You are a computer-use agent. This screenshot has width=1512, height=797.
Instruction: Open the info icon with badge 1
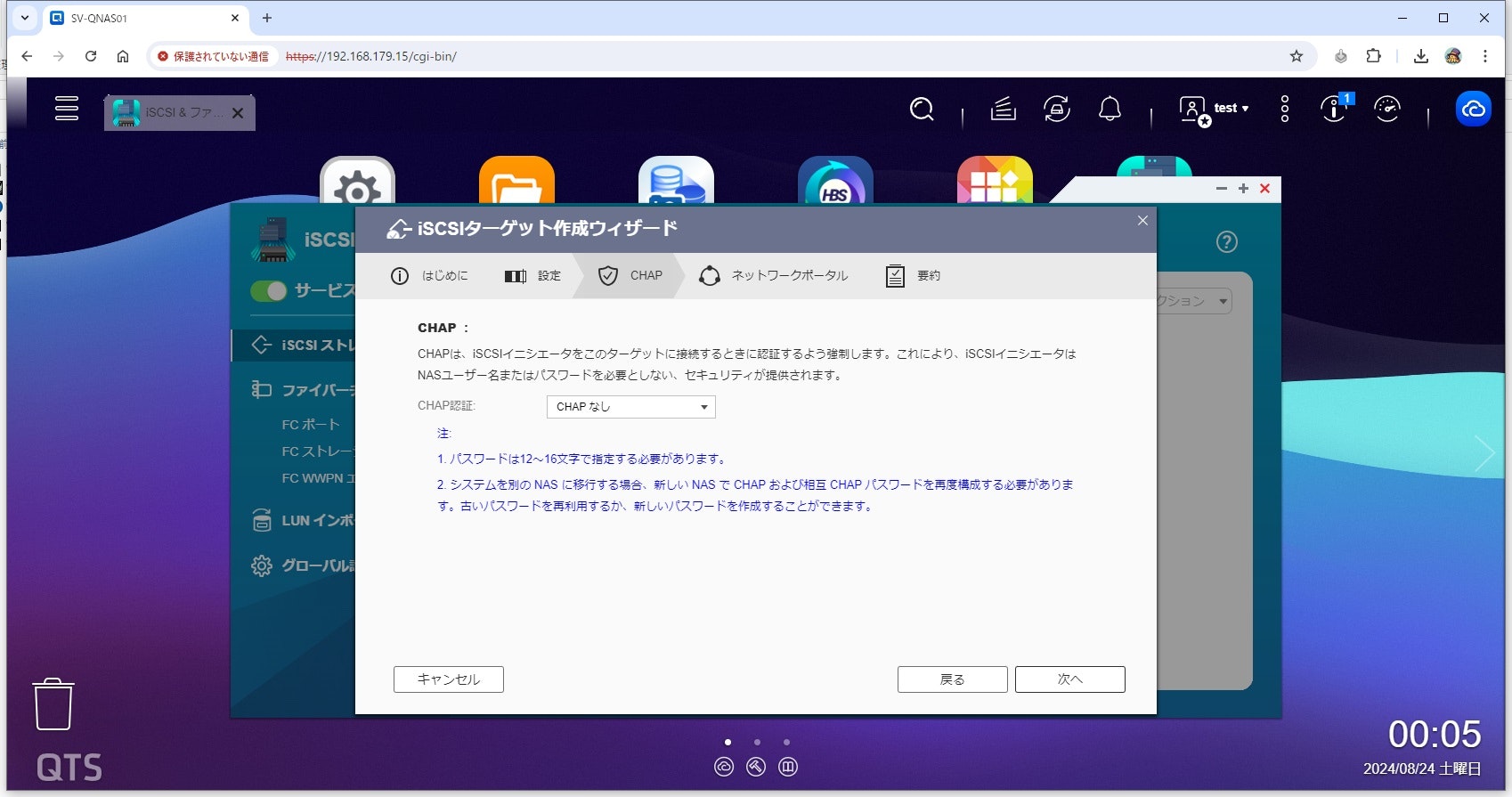(1336, 109)
